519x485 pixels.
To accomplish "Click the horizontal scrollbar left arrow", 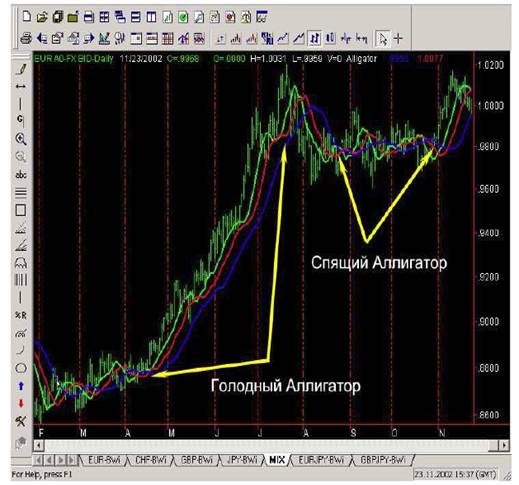I will (39, 445).
